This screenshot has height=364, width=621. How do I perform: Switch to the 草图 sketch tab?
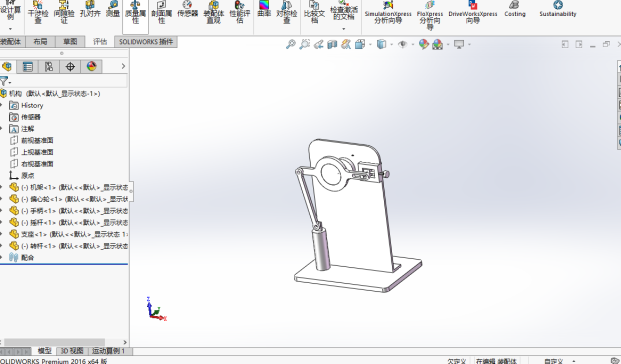tap(70, 41)
